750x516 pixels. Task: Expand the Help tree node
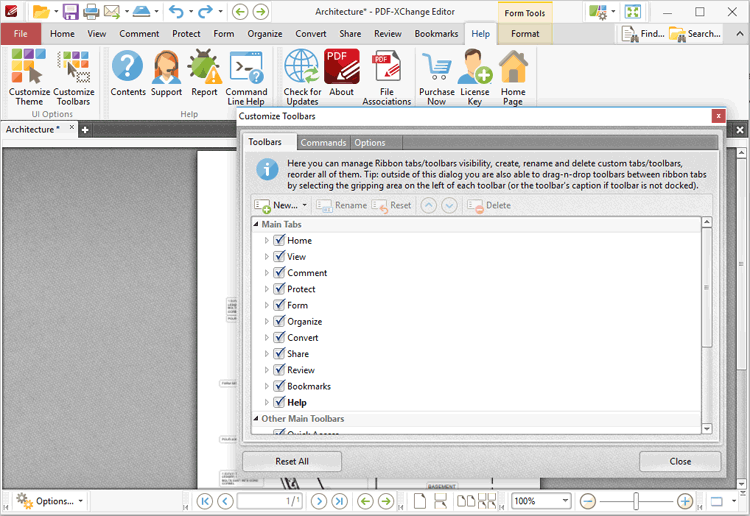coord(266,403)
